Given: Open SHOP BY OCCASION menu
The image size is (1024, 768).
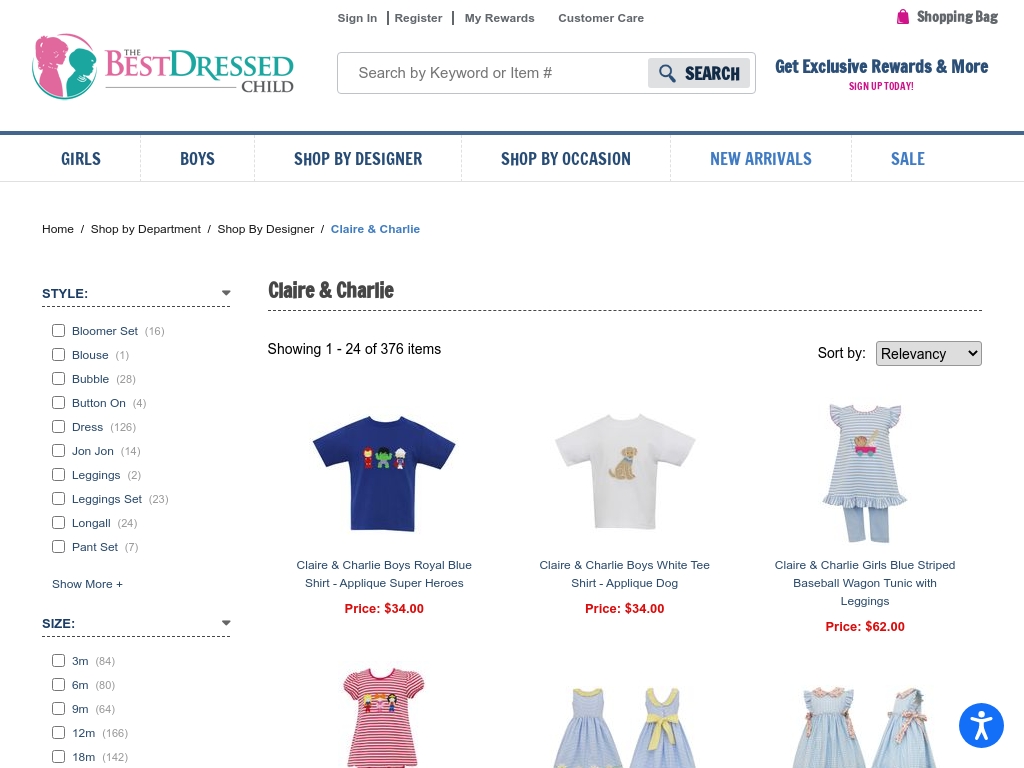Looking at the screenshot, I should (566, 159).
